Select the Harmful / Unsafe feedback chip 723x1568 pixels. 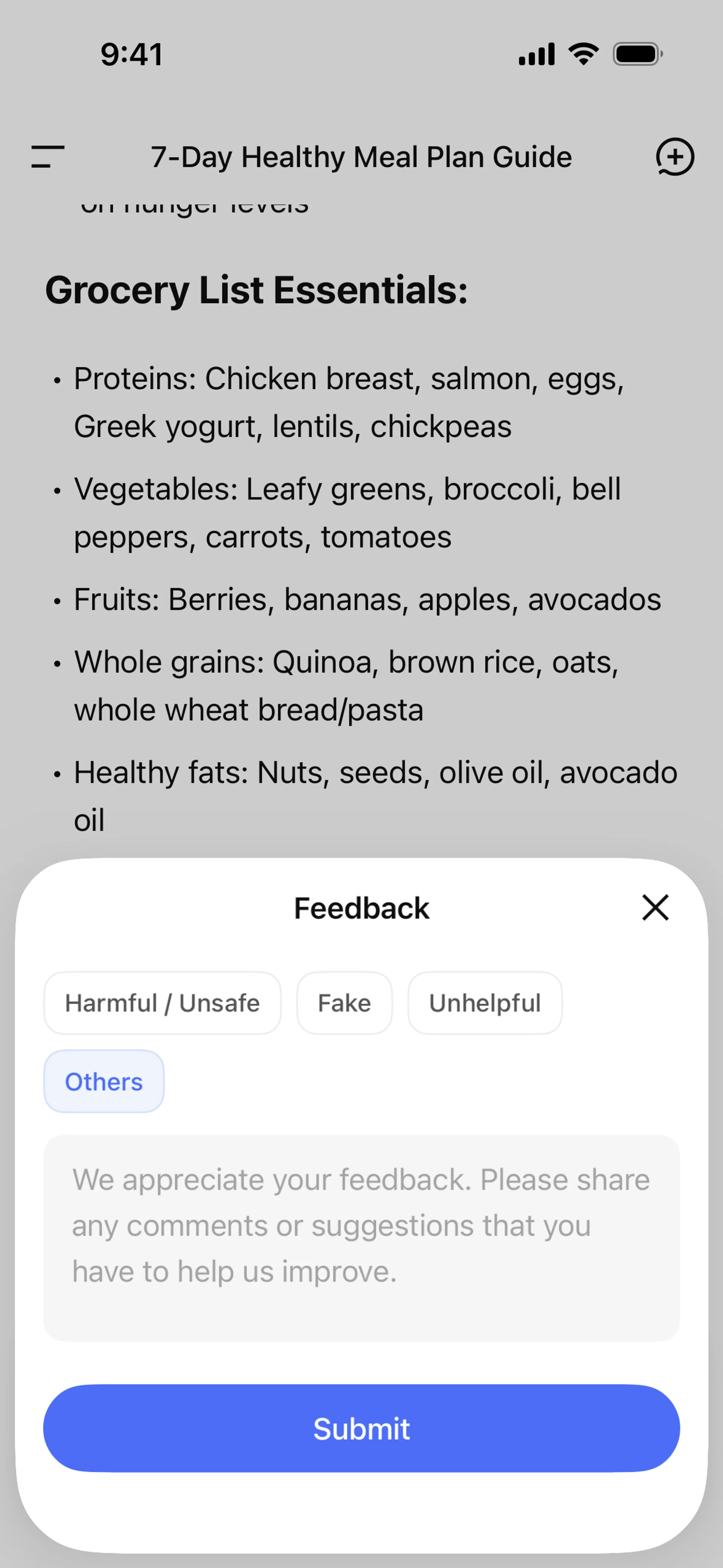click(162, 1003)
